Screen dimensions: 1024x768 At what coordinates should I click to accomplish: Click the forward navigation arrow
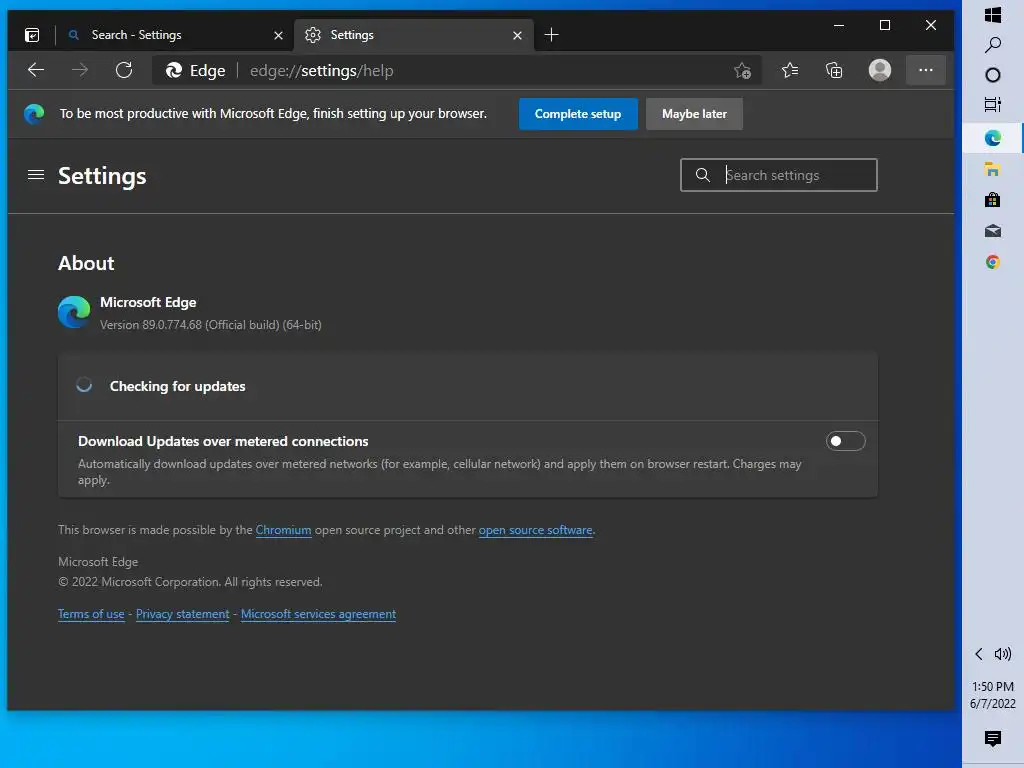click(x=80, y=70)
